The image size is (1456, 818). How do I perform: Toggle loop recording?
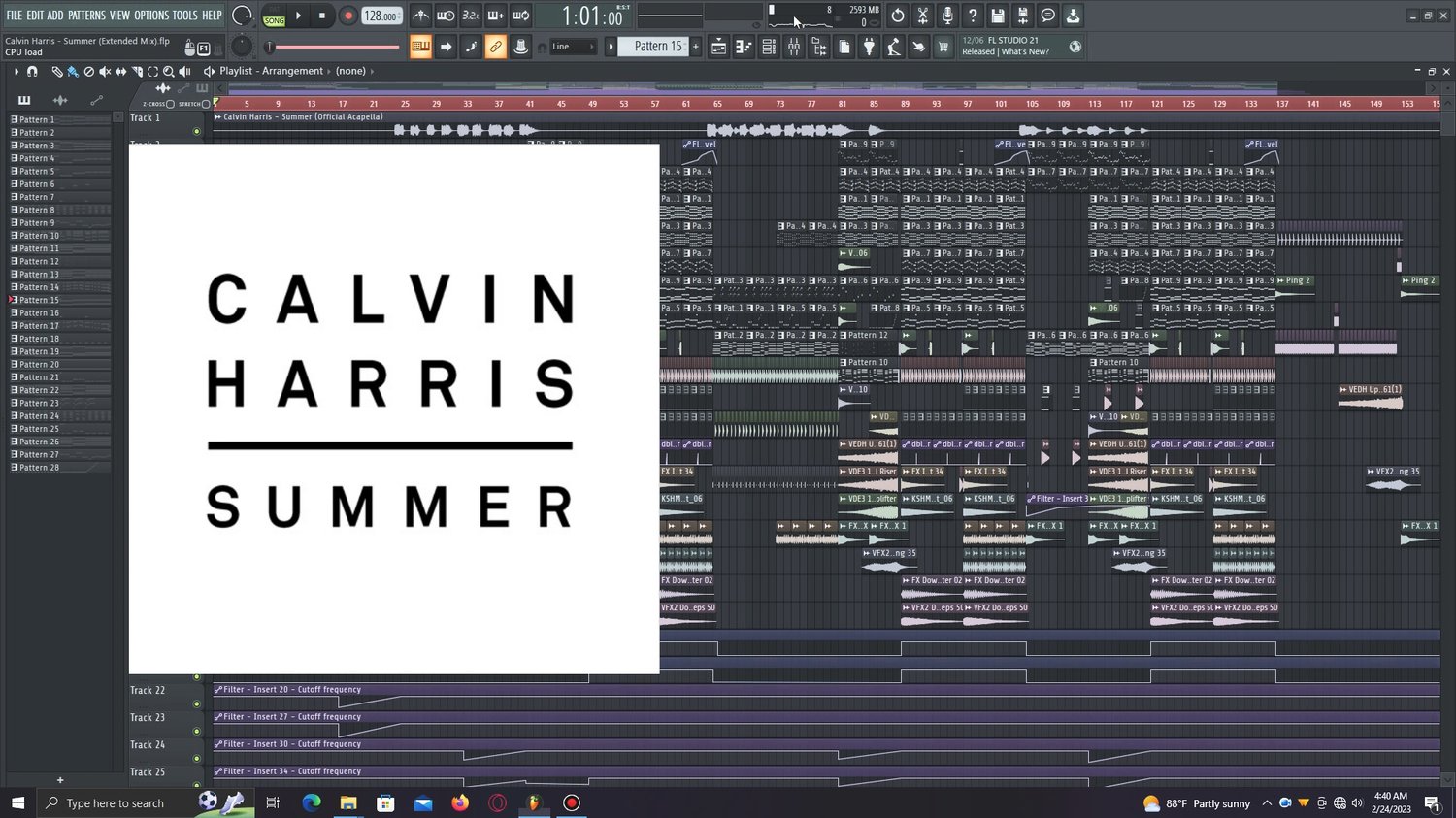point(521,16)
